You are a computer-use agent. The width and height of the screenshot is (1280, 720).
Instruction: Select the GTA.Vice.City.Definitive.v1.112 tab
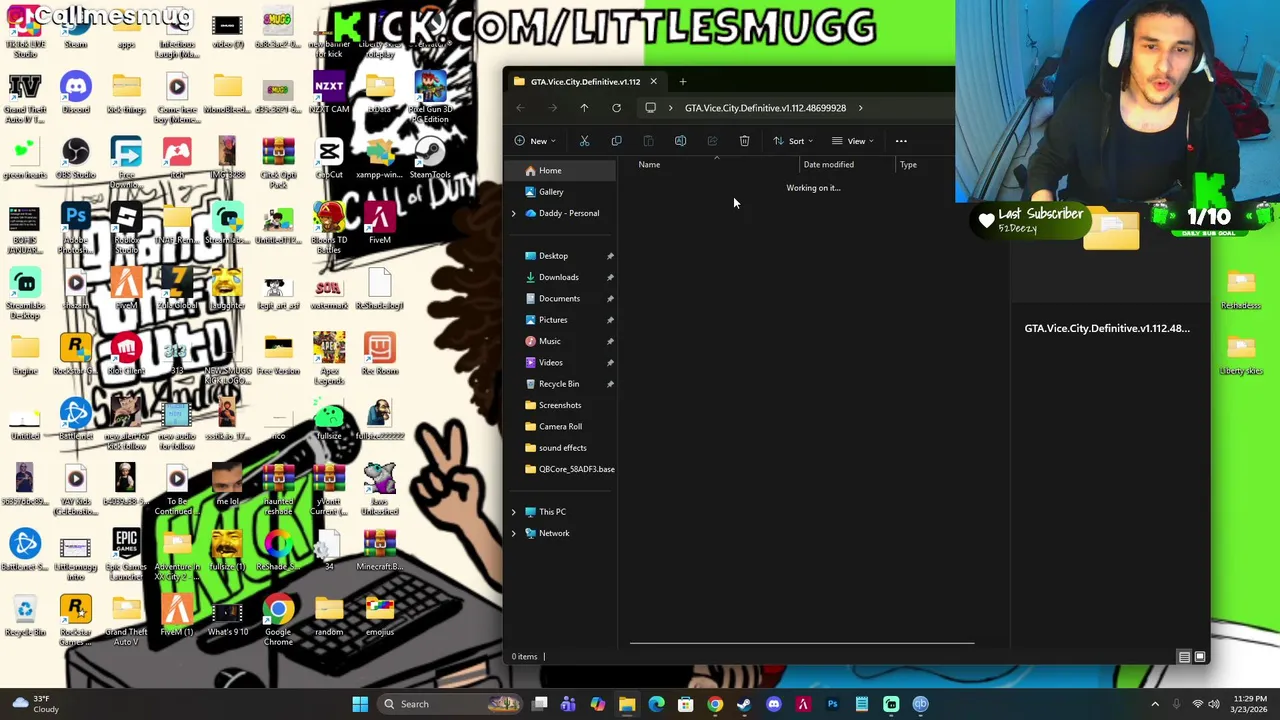(x=585, y=82)
